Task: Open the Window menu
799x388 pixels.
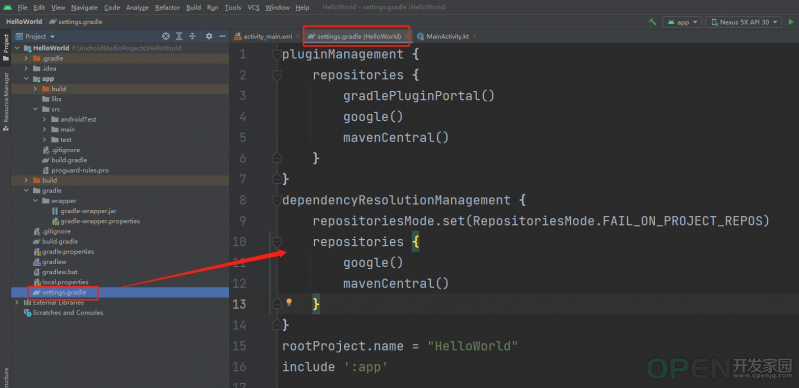Action: point(278,8)
